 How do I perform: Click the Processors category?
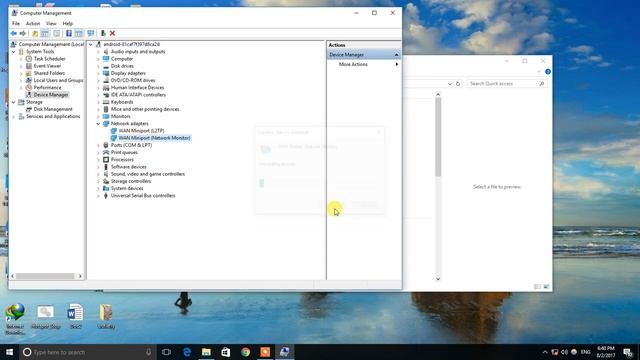[x=122, y=160]
